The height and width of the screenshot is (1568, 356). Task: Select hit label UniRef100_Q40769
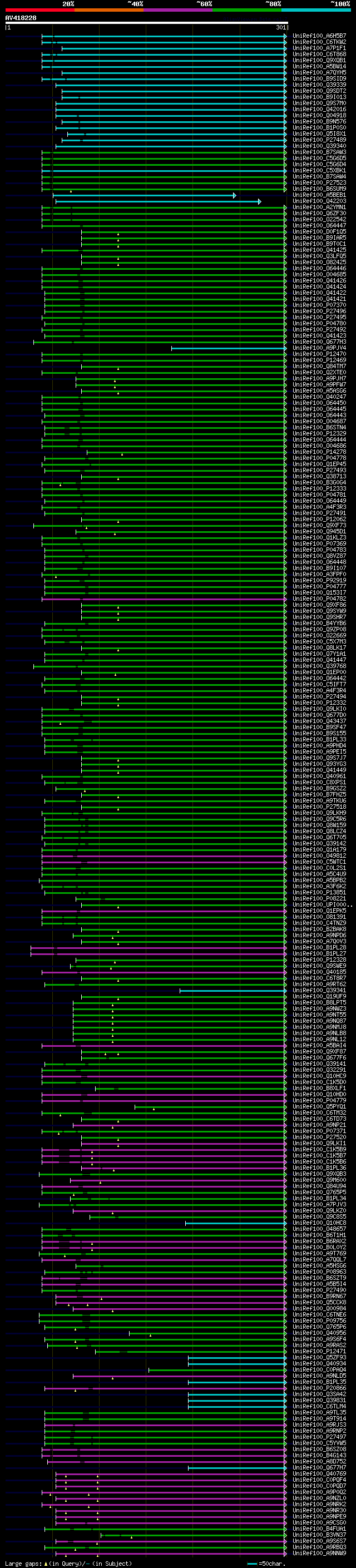319,1473
